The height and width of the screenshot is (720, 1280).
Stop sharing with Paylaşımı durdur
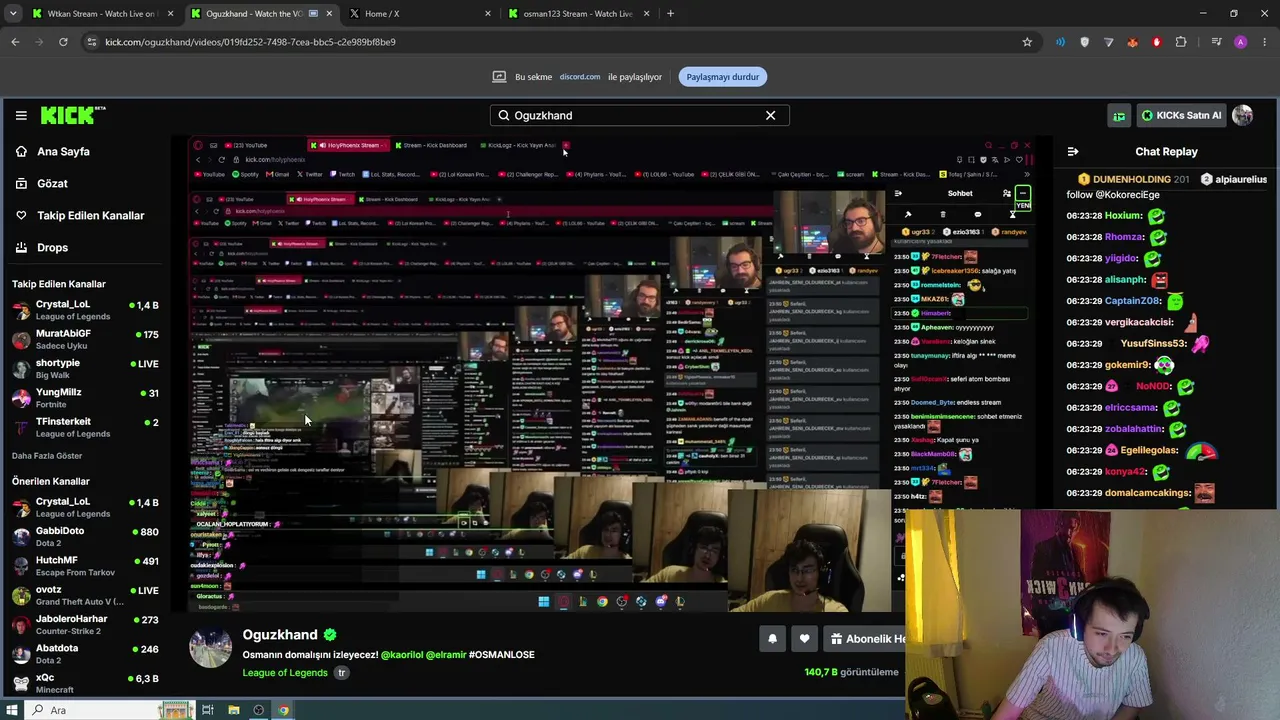point(723,77)
